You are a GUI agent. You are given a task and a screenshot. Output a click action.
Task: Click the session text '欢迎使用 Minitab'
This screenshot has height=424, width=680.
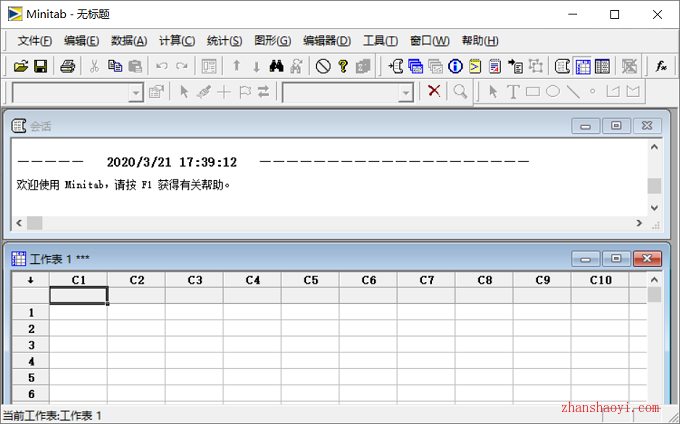(60, 185)
